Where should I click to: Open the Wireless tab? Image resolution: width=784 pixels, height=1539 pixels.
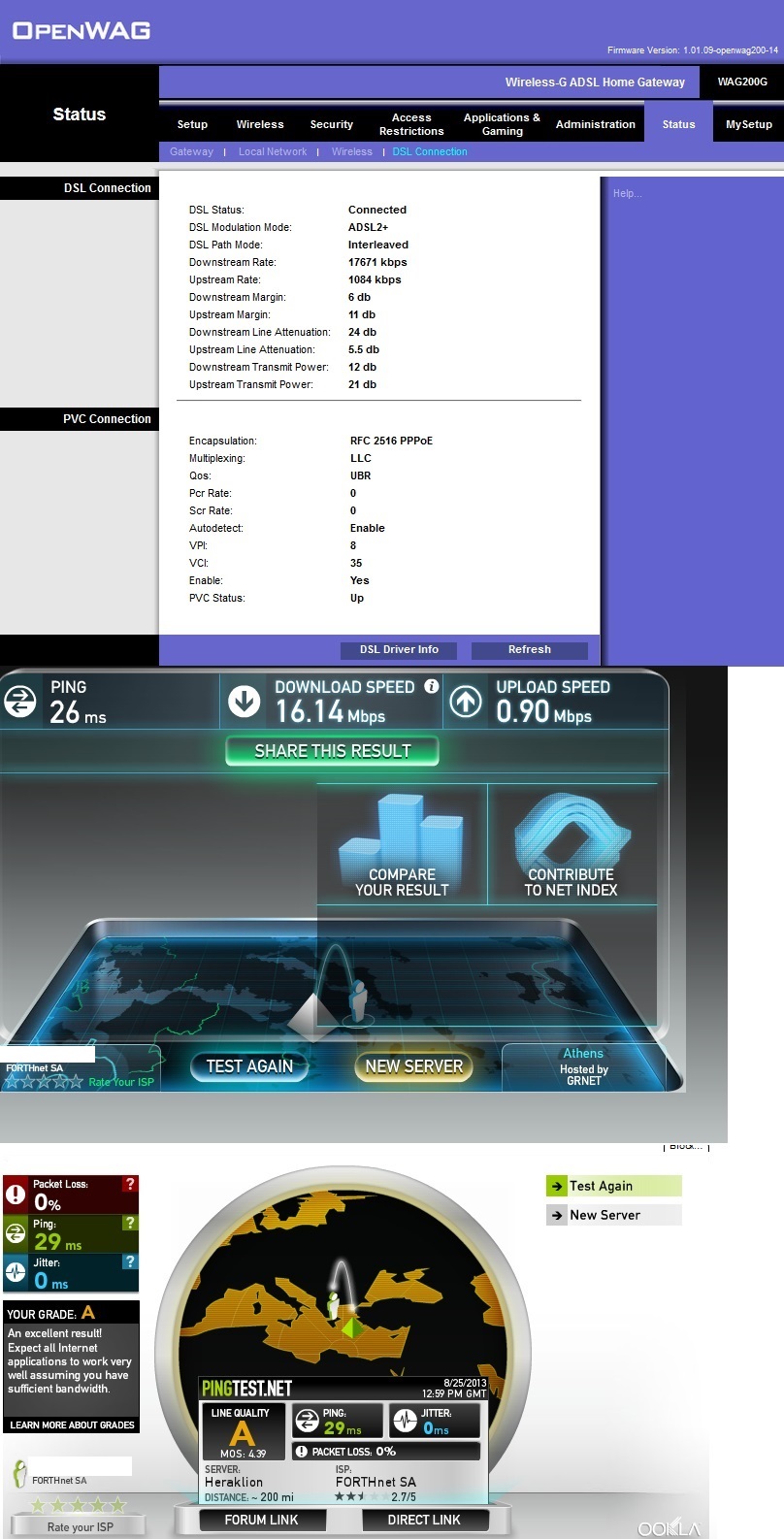coord(260,124)
